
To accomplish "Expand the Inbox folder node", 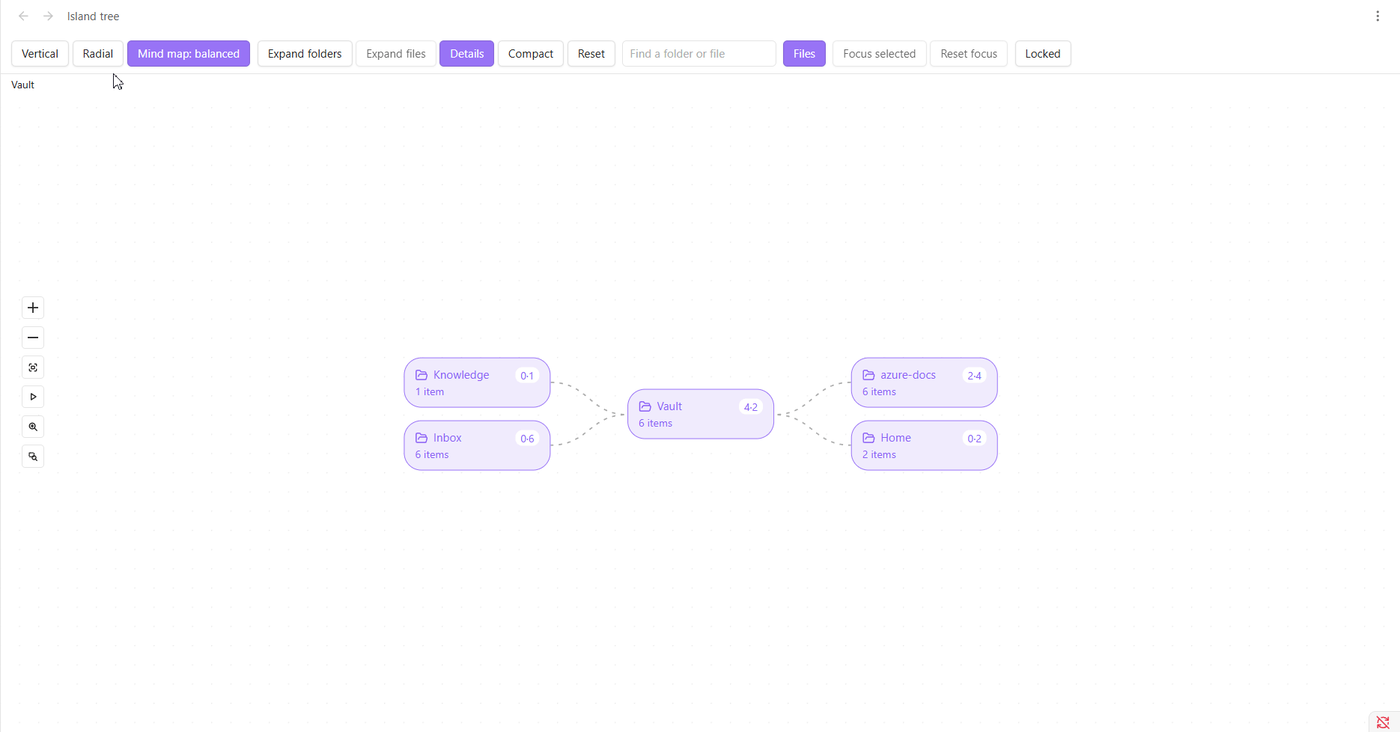I will 477,446.
